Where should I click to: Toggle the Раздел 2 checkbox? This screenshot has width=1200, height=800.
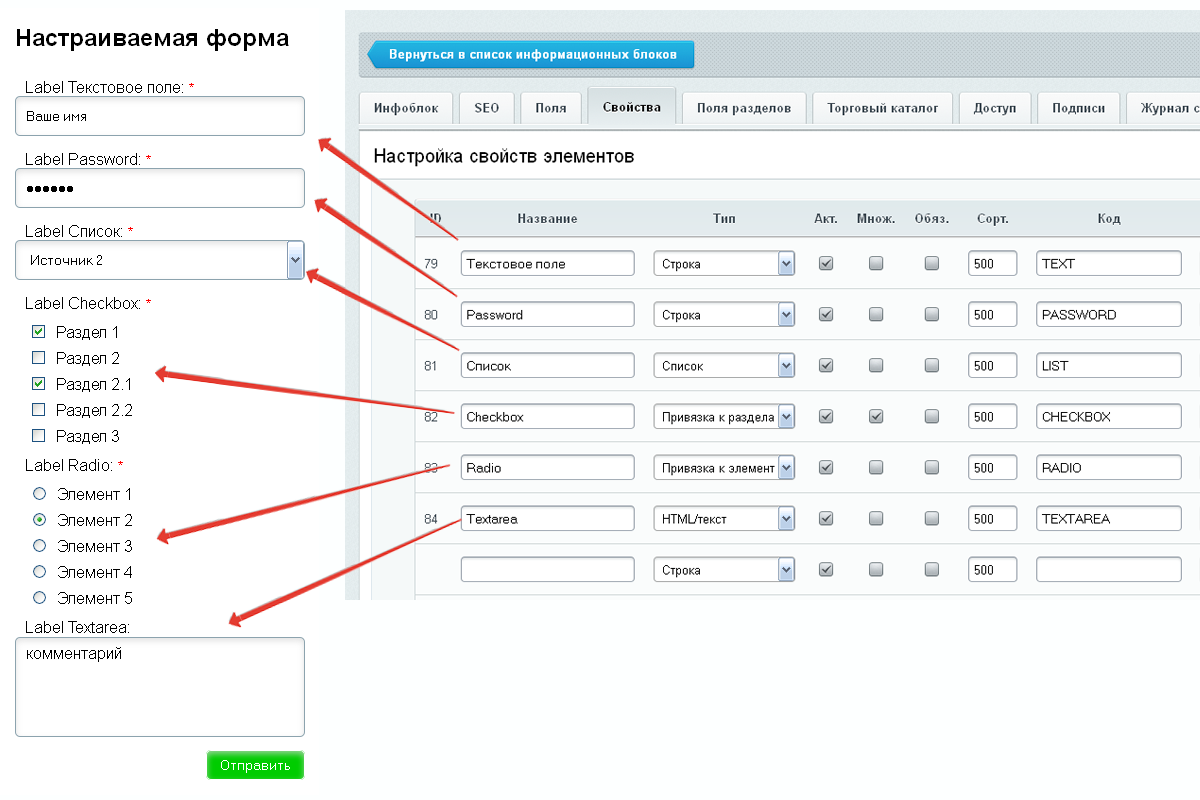(x=39, y=357)
